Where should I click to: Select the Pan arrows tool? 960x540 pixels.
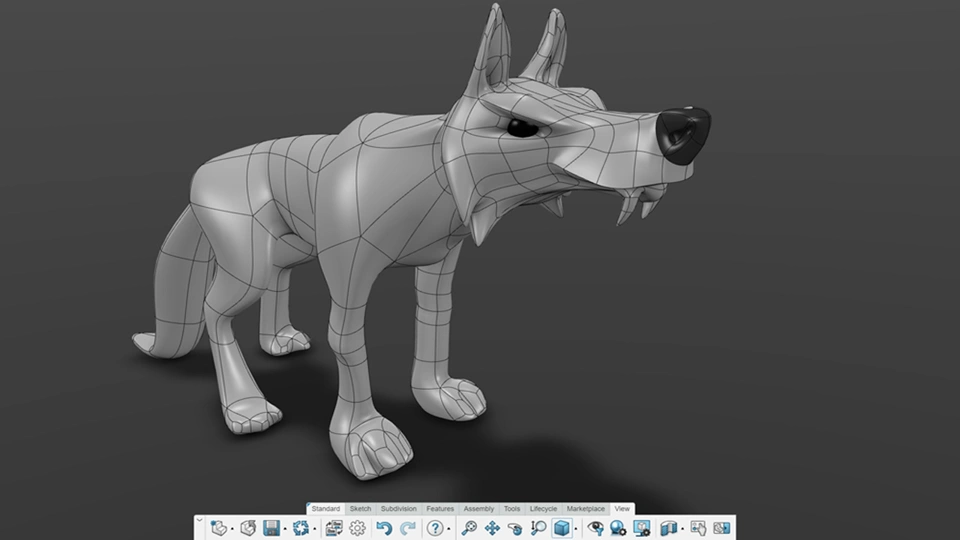(x=492, y=528)
